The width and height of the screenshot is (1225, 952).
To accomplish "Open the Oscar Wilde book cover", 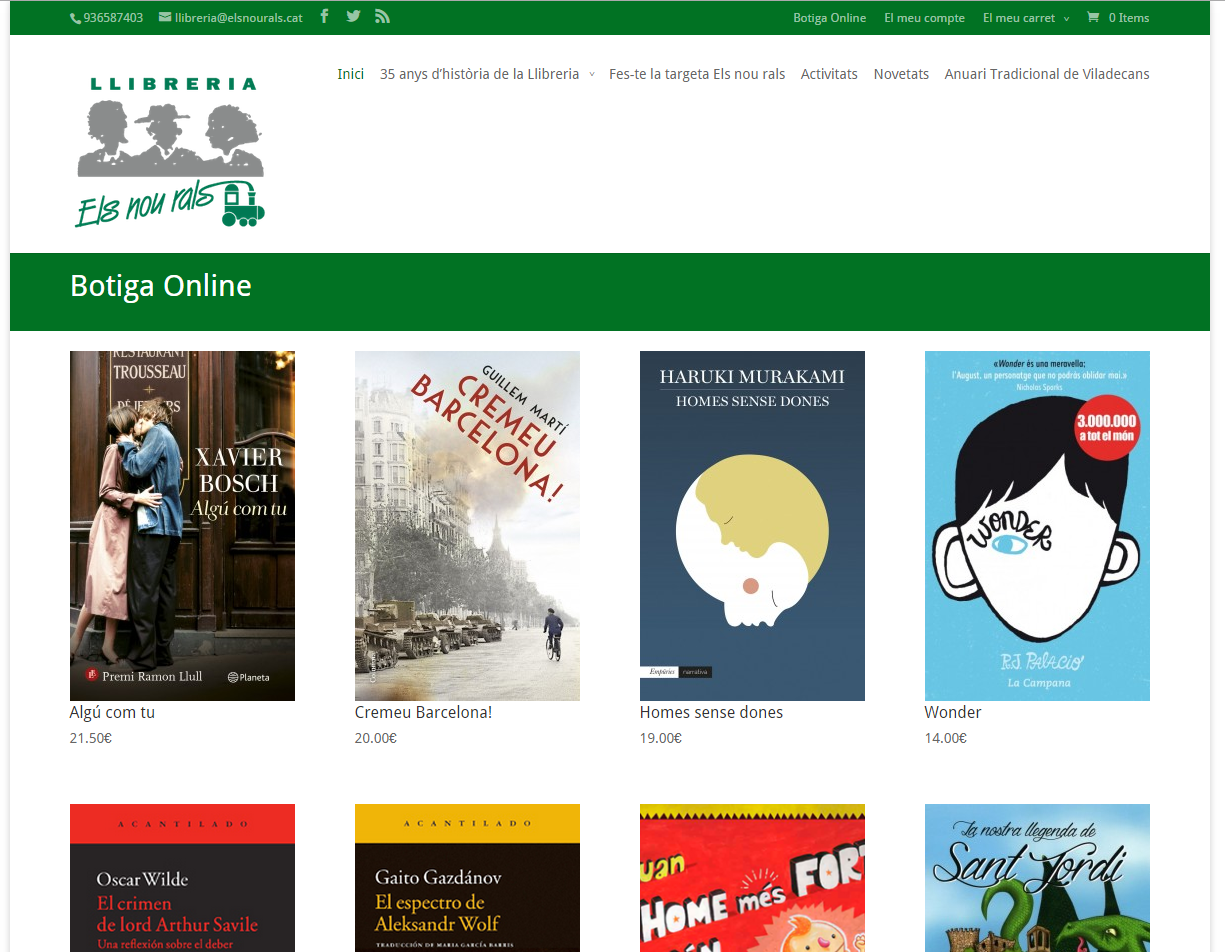I will click(182, 878).
